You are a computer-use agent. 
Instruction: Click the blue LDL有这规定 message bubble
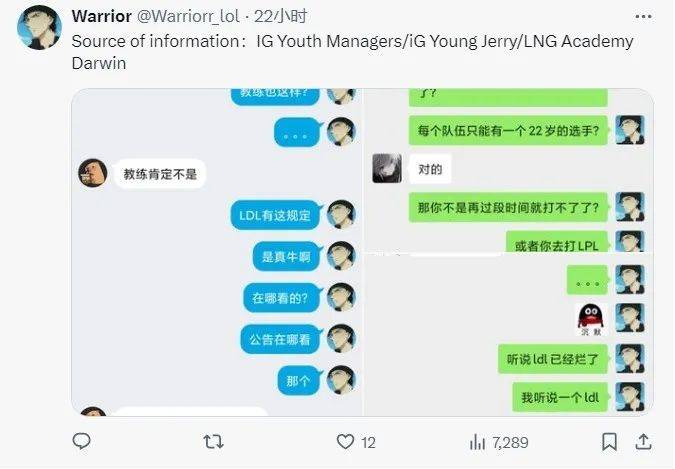276,215
